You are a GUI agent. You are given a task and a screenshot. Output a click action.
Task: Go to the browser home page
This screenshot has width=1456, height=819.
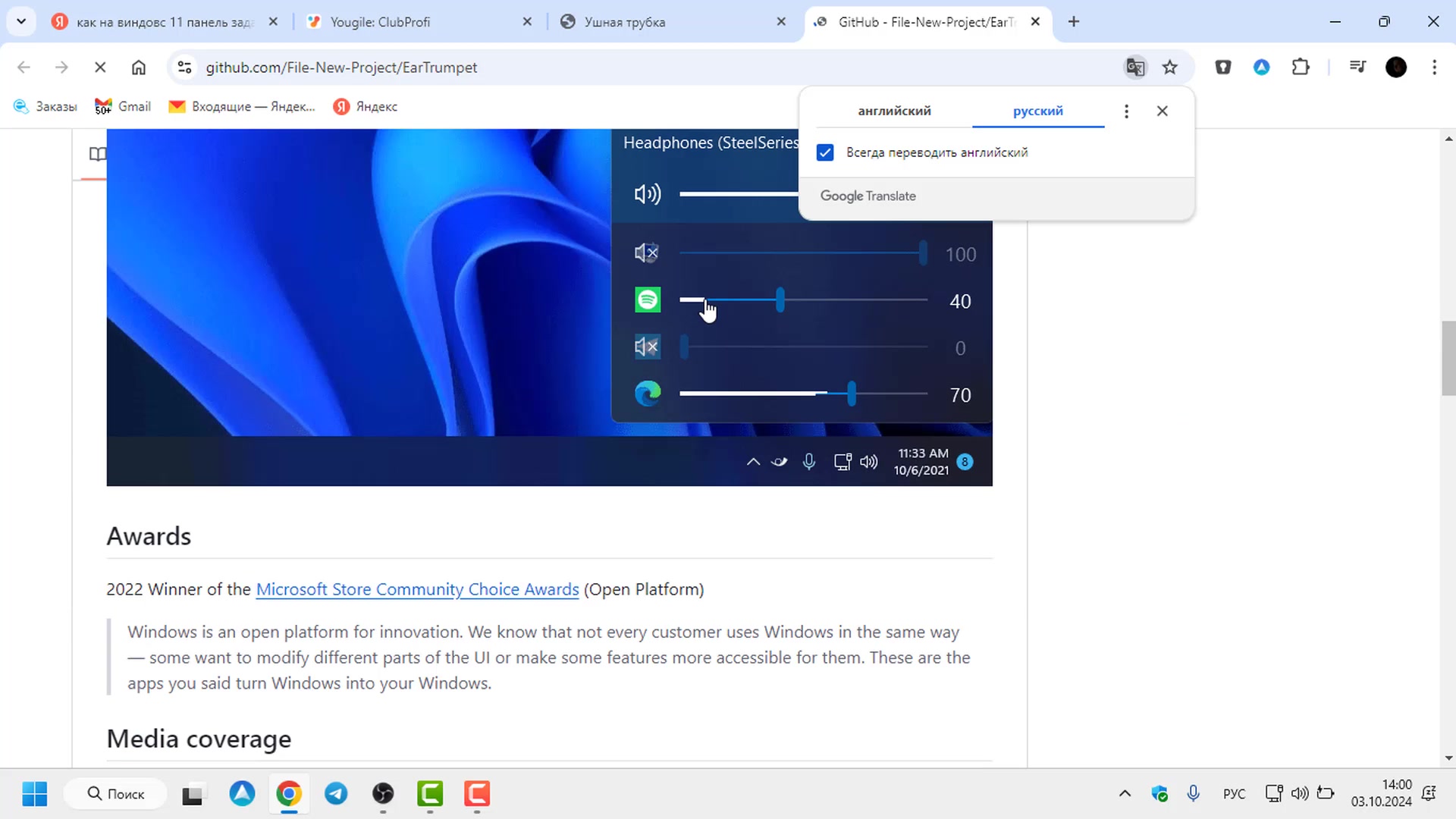139,67
